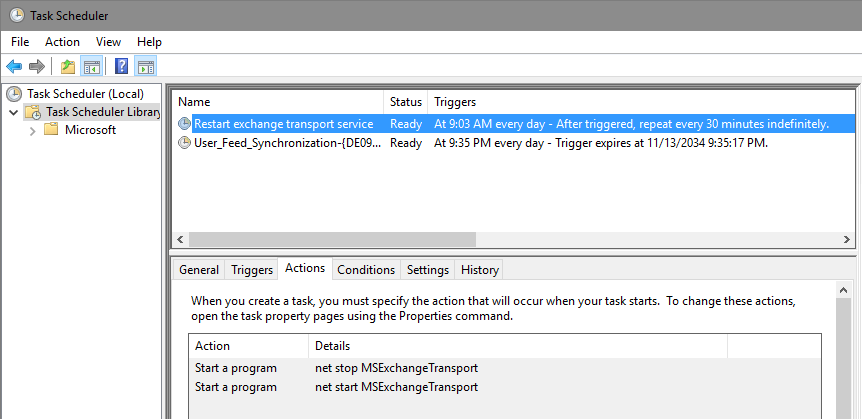Open the File menu

point(20,42)
